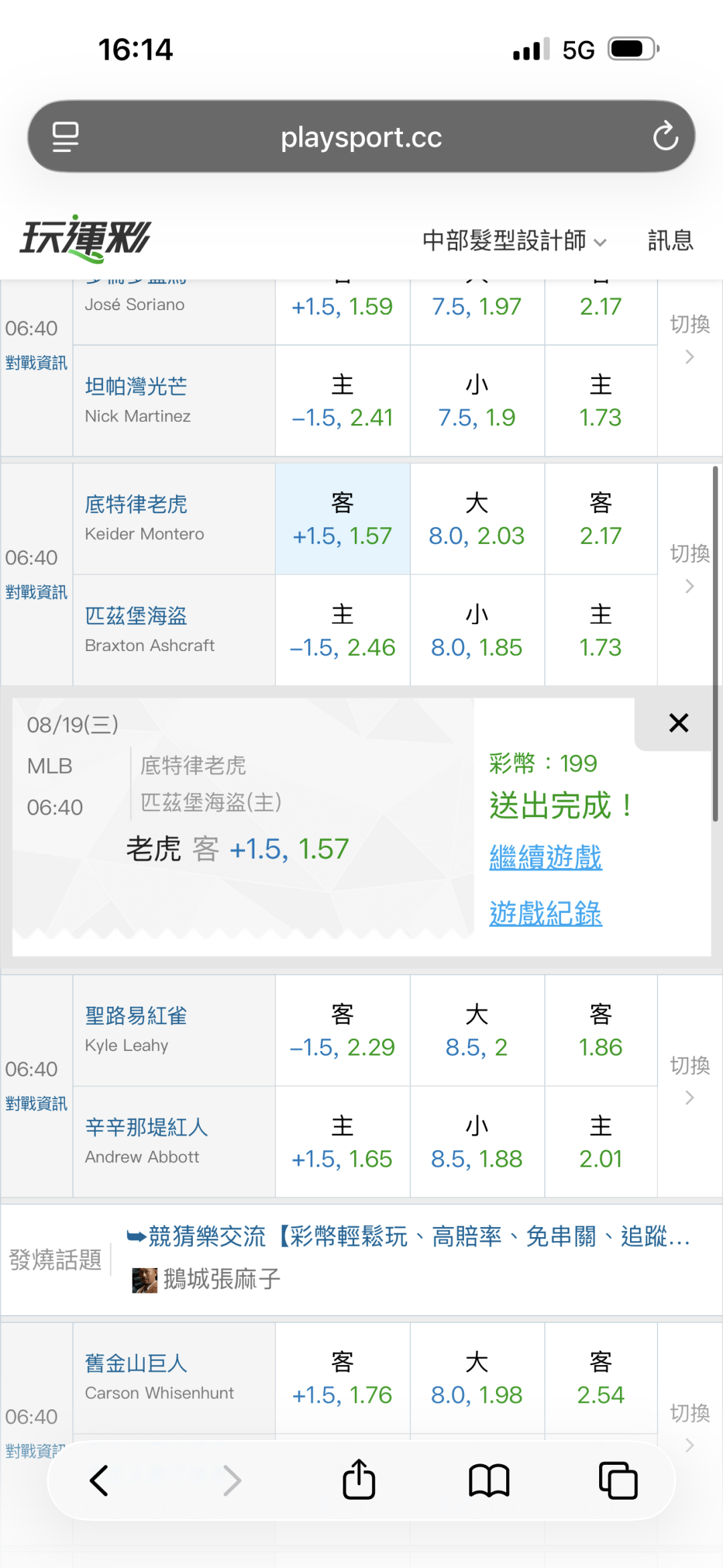Screen dimensions: 723x1568
Task: Click the 玩運彩 logo
Action: [86, 238]
